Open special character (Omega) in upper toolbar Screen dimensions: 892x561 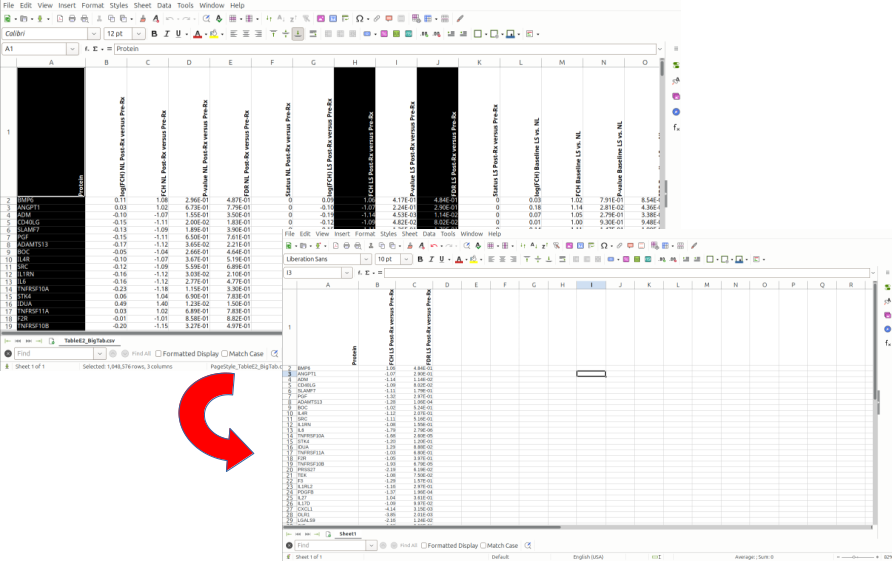point(360,19)
